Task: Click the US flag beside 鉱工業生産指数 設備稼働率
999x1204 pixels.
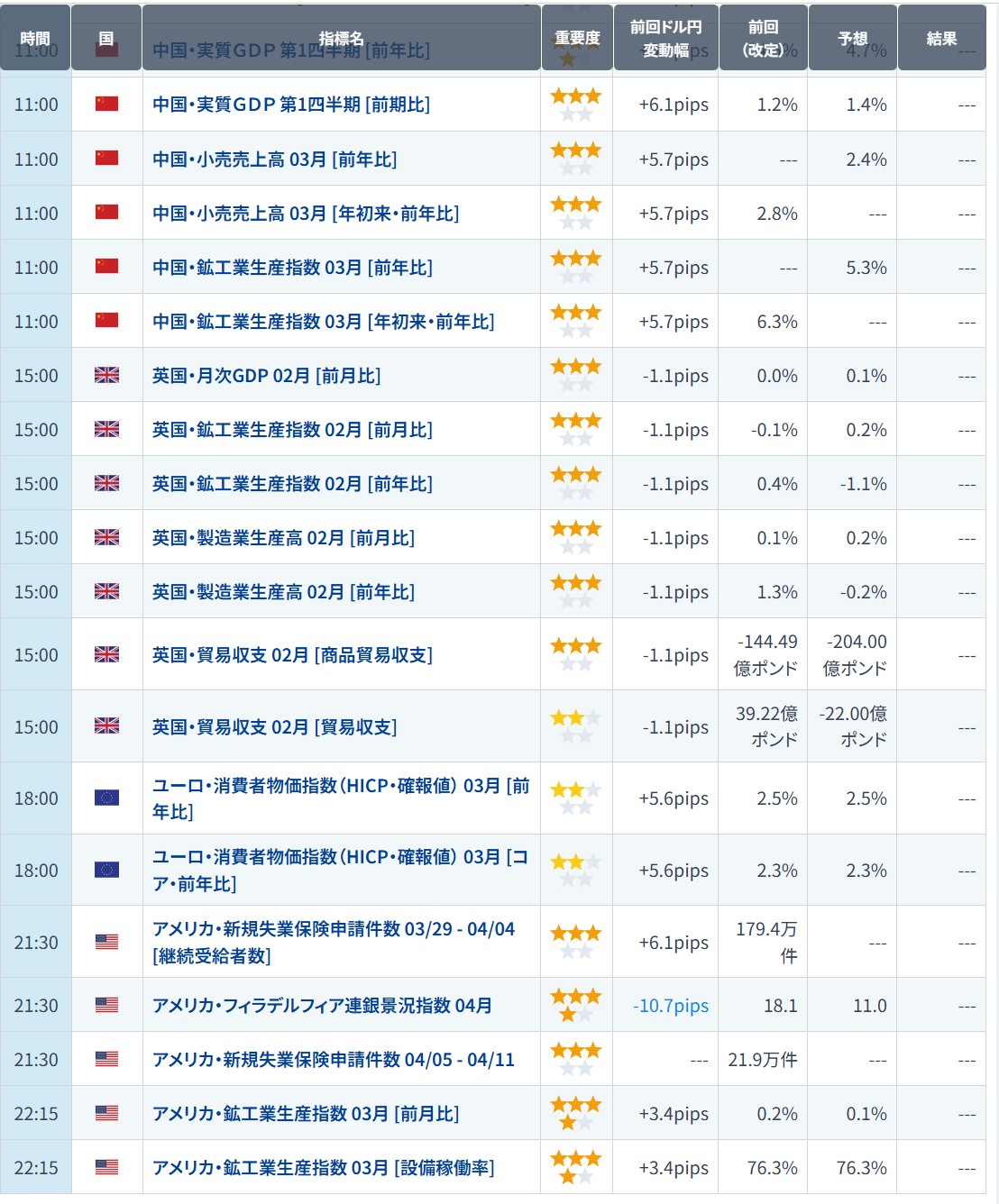Action: click(x=106, y=1167)
